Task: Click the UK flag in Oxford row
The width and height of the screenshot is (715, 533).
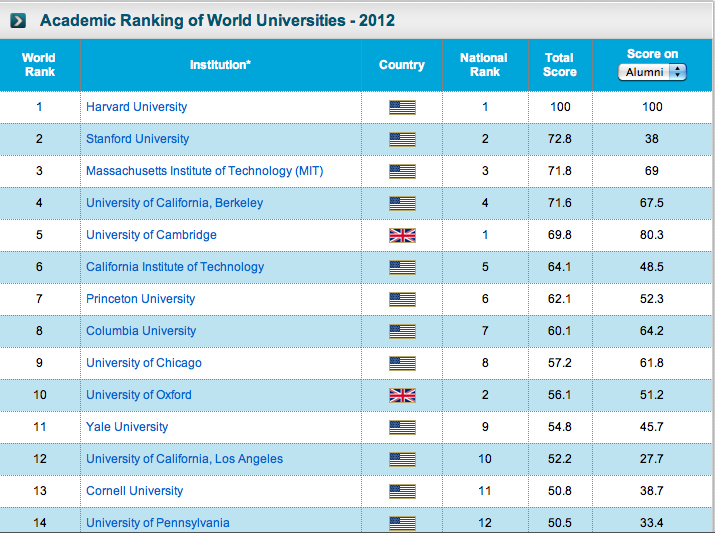Action: (x=402, y=395)
